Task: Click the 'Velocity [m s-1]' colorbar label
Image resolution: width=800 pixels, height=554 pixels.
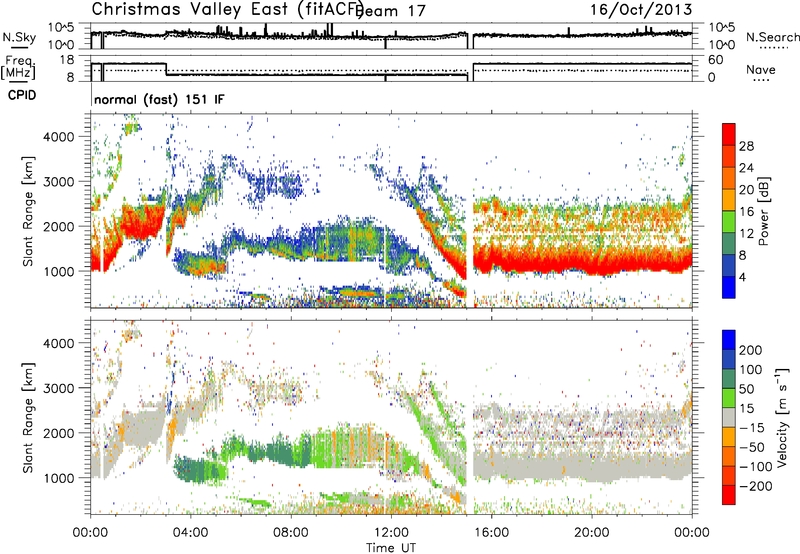Action: pos(782,417)
